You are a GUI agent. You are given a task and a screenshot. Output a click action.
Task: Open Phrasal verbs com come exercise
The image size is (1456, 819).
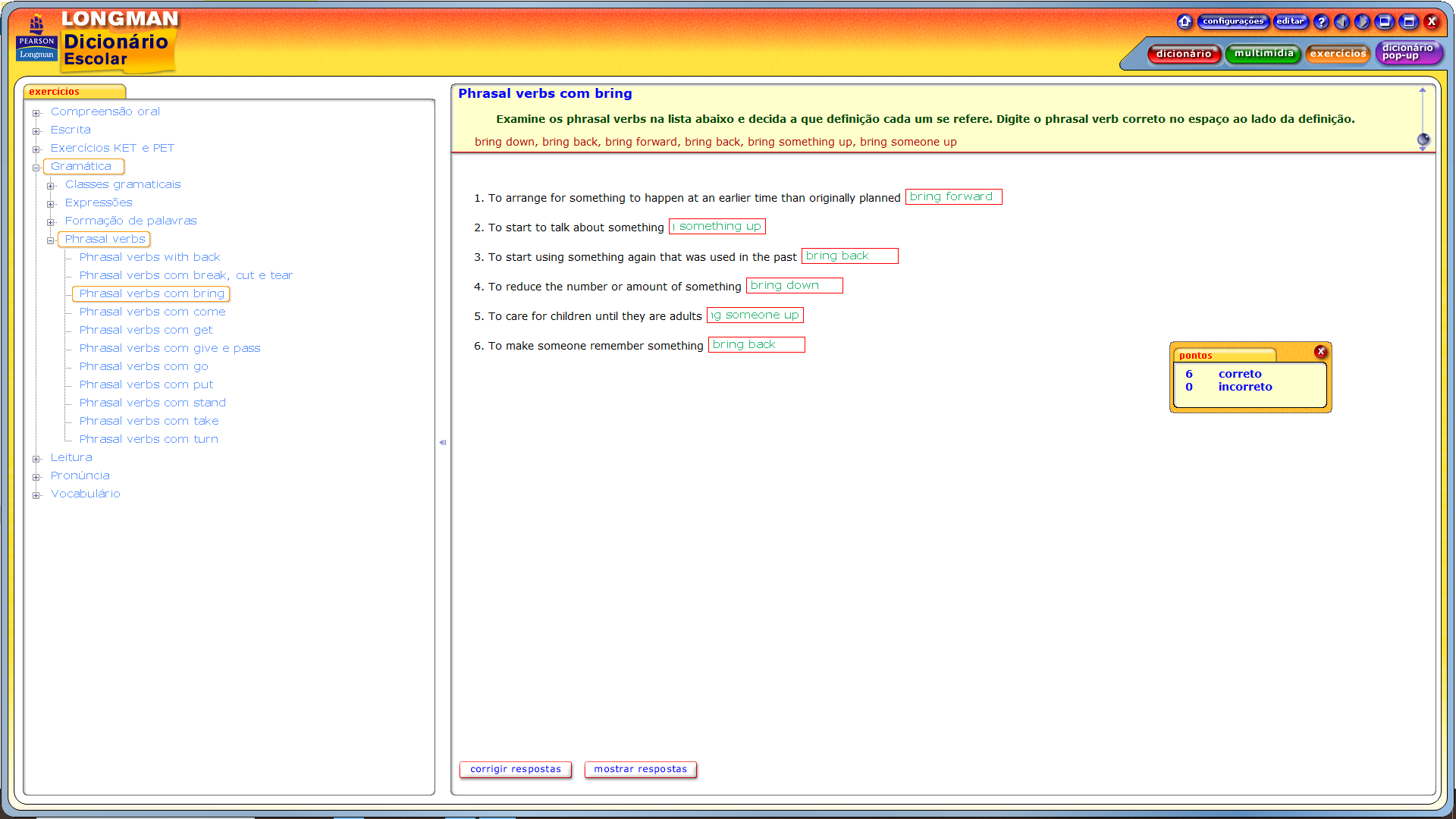click(x=152, y=312)
